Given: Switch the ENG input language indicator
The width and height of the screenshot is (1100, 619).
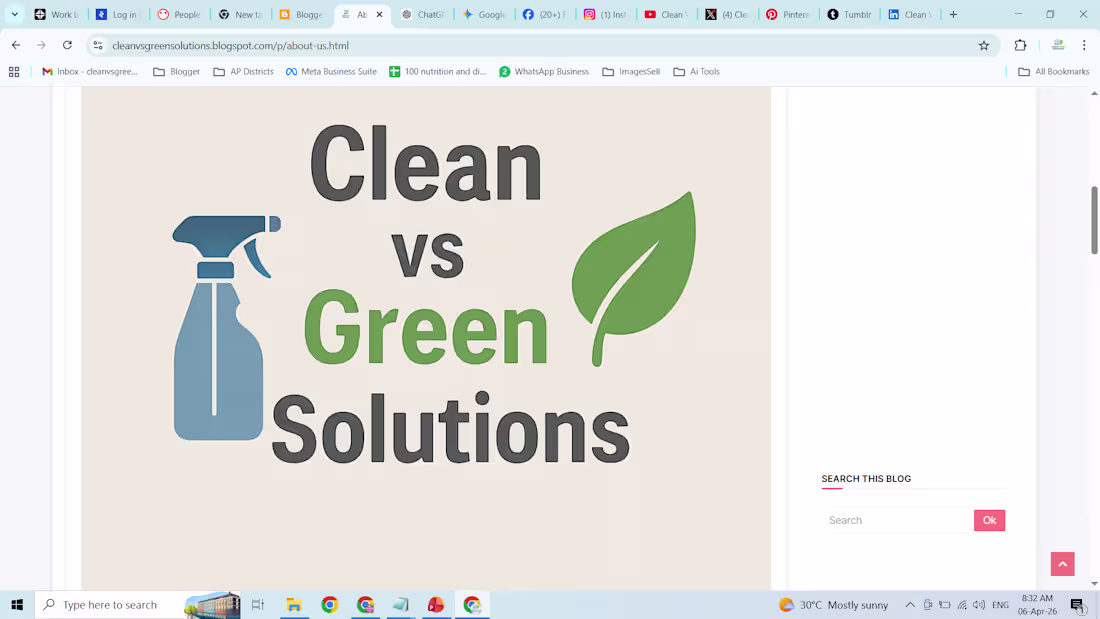Looking at the screenshot, I should tap(1000, 604).
